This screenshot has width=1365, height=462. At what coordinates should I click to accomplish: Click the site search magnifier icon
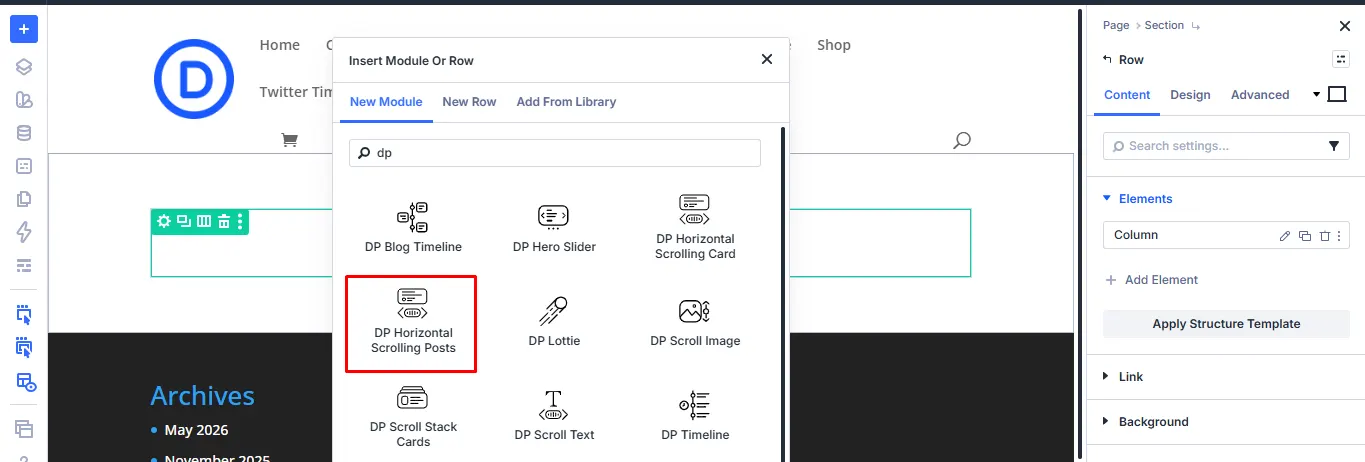962,140
